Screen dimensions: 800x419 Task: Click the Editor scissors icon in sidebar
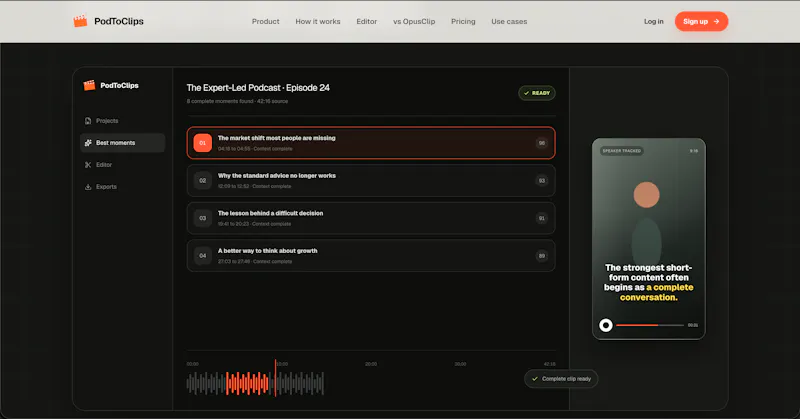coord(88,165)
